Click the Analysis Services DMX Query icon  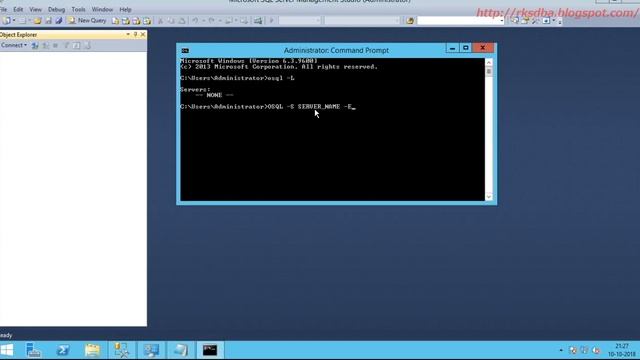[x=136, y=20]
